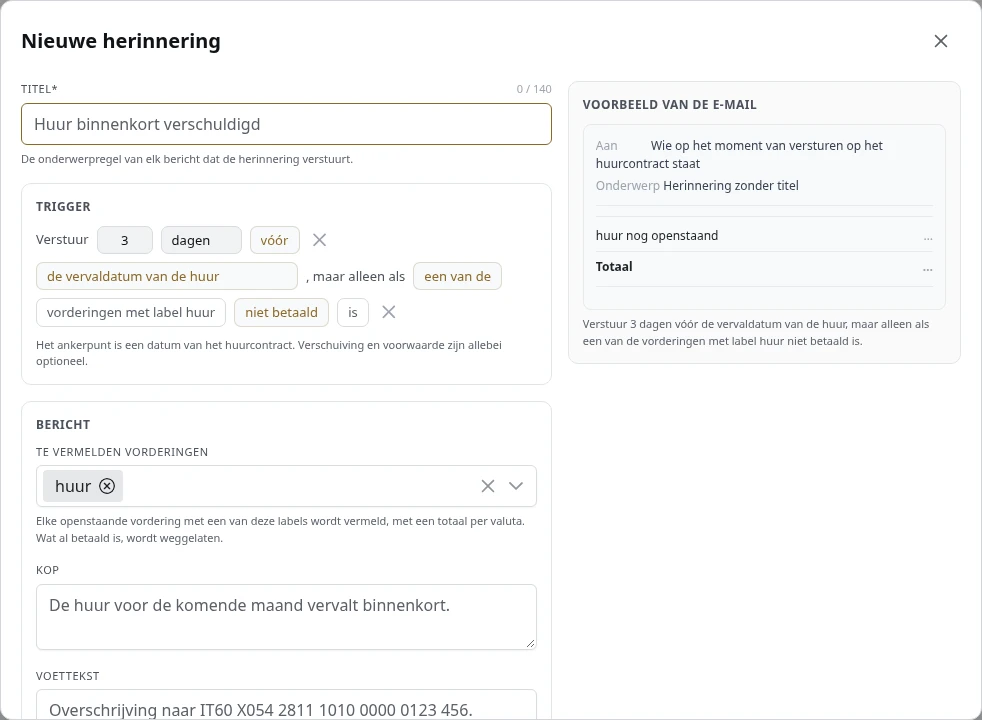Open the 'een van de' quantifier dropdown
The image size is (982, 720).
coord(457,276)
